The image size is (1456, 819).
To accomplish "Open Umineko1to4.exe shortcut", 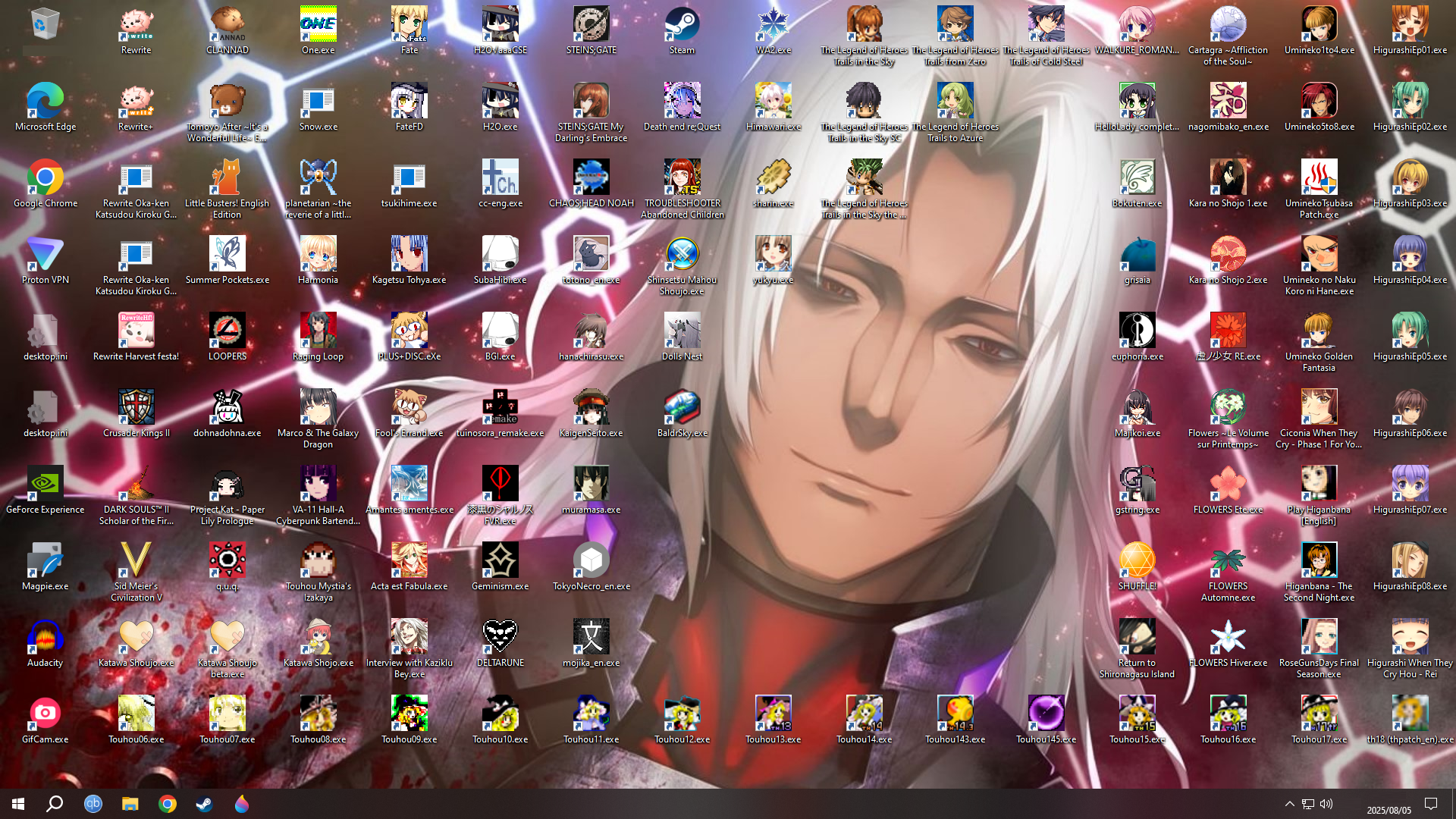I will [1319, 30].
